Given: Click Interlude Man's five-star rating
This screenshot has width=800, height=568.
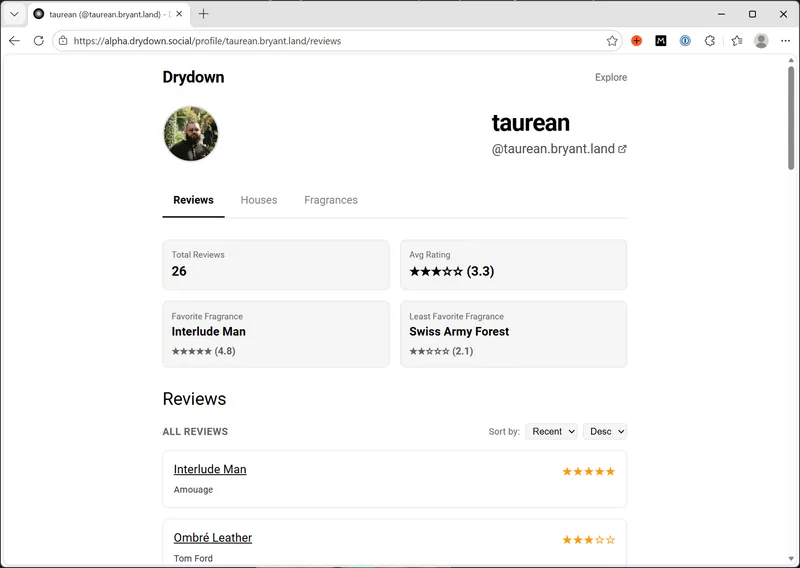Looking at the screenshot, I should pos(589,472).
